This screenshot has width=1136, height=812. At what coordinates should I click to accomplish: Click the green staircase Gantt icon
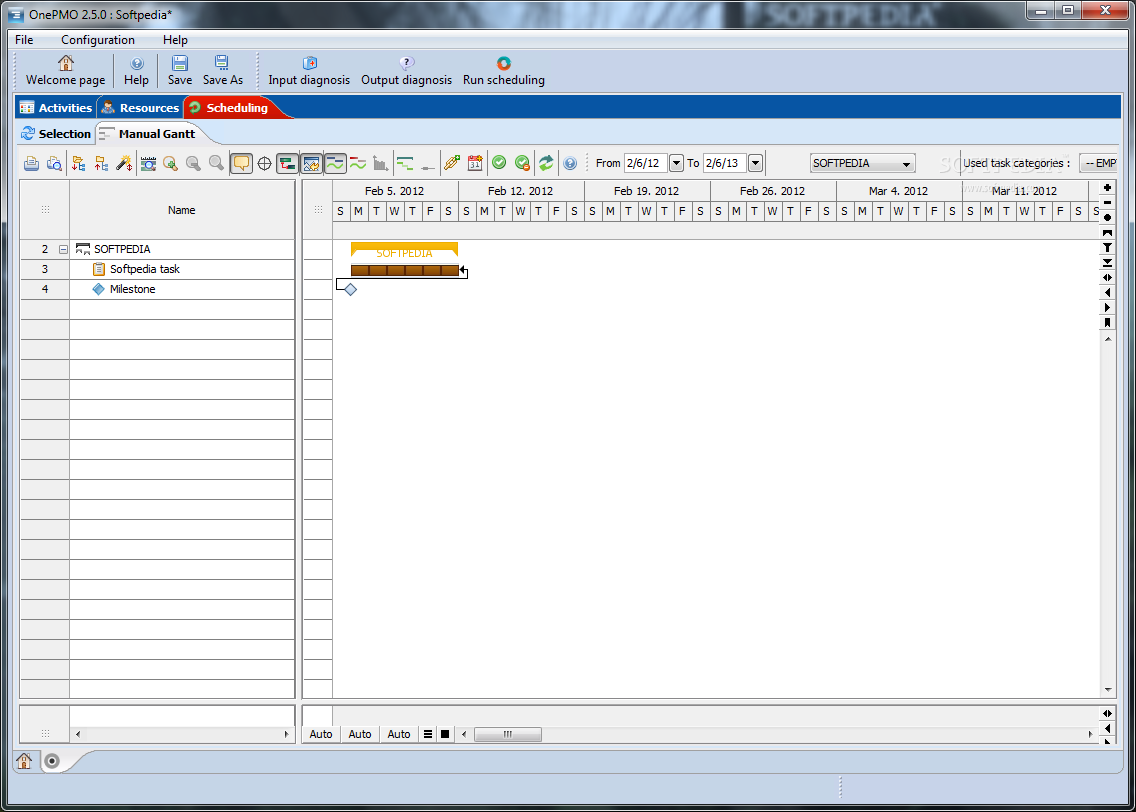[x=405, y=164]
